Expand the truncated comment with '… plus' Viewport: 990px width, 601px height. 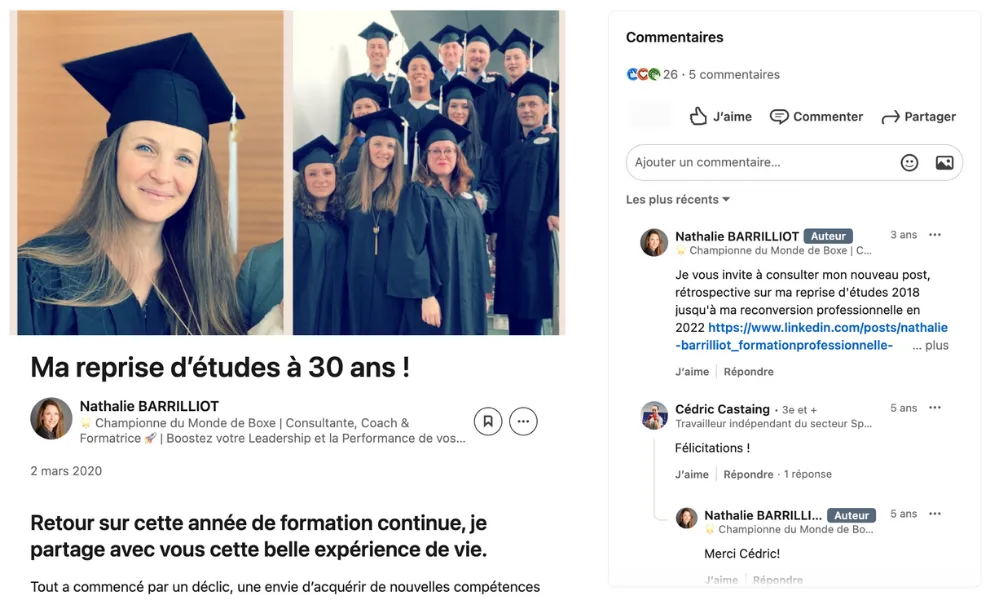[x=930, y=346]
